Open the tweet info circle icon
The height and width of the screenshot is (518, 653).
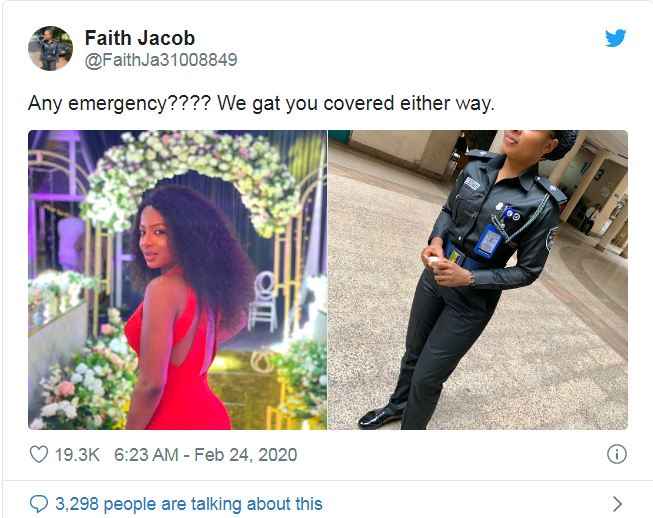click(617, 454)
